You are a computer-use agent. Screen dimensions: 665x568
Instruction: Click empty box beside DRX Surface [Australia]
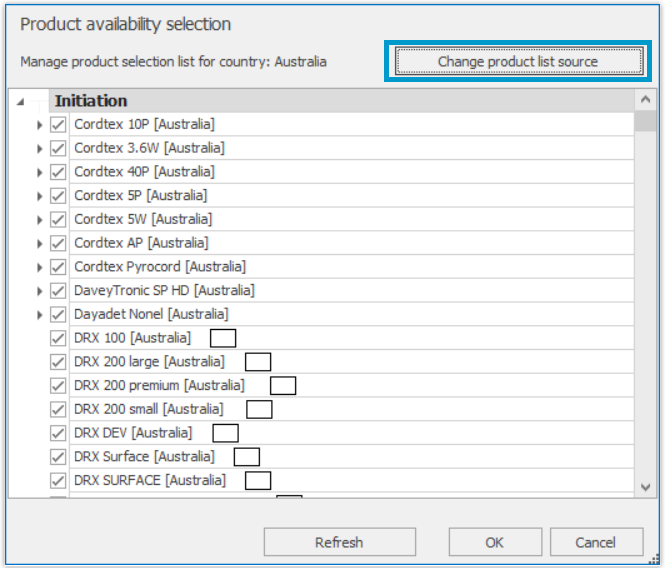247,457
